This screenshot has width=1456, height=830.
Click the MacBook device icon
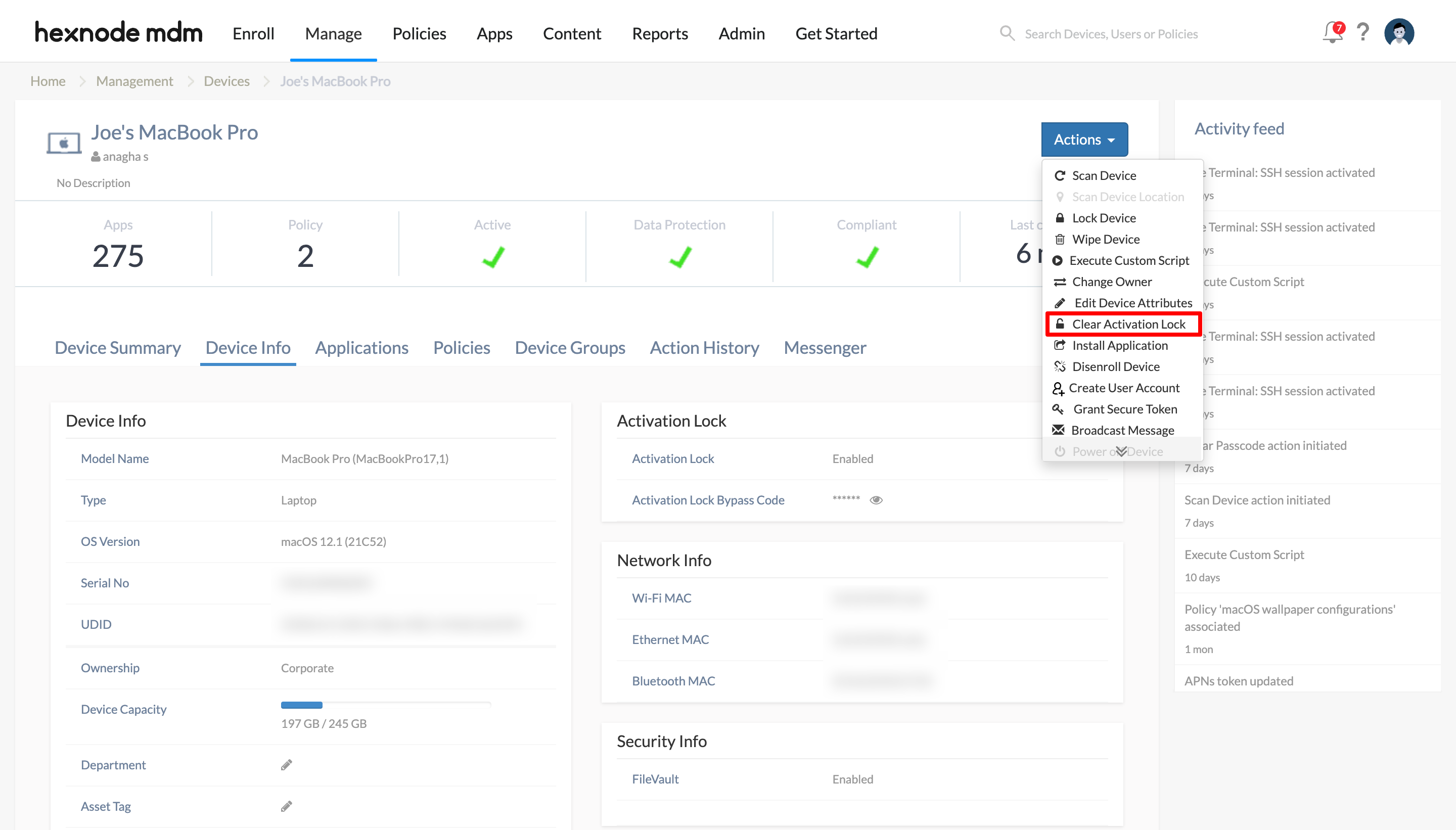coord(63,143)
